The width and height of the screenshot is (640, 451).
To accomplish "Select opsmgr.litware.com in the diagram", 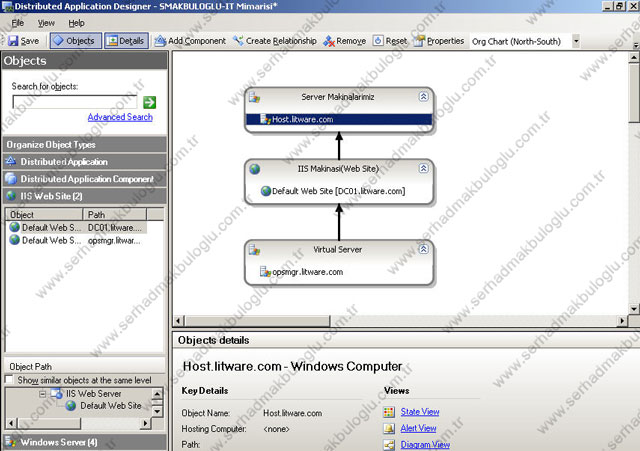I will 307,272.
